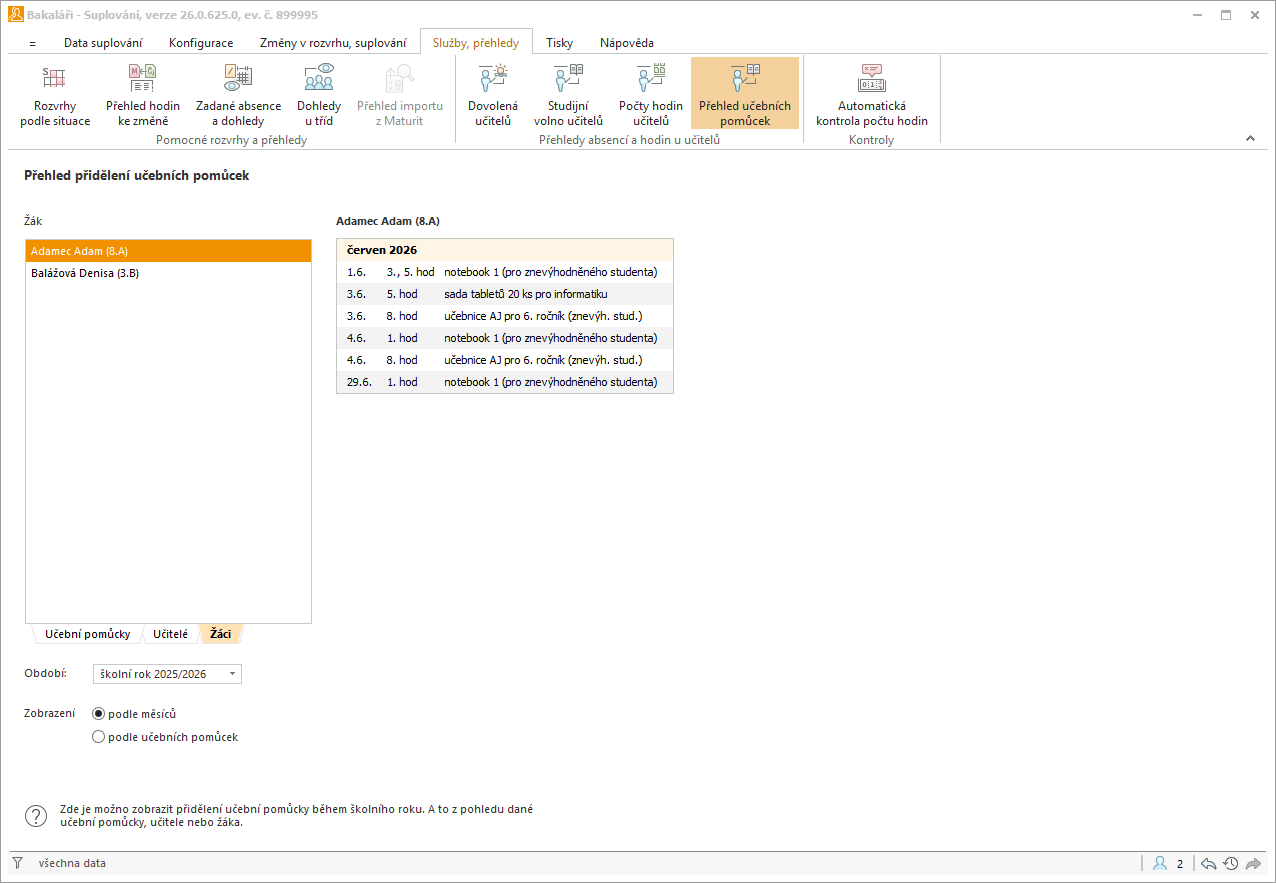Open Zadané absence a dohledy
1276x883 pixels.
pos(238,94)
